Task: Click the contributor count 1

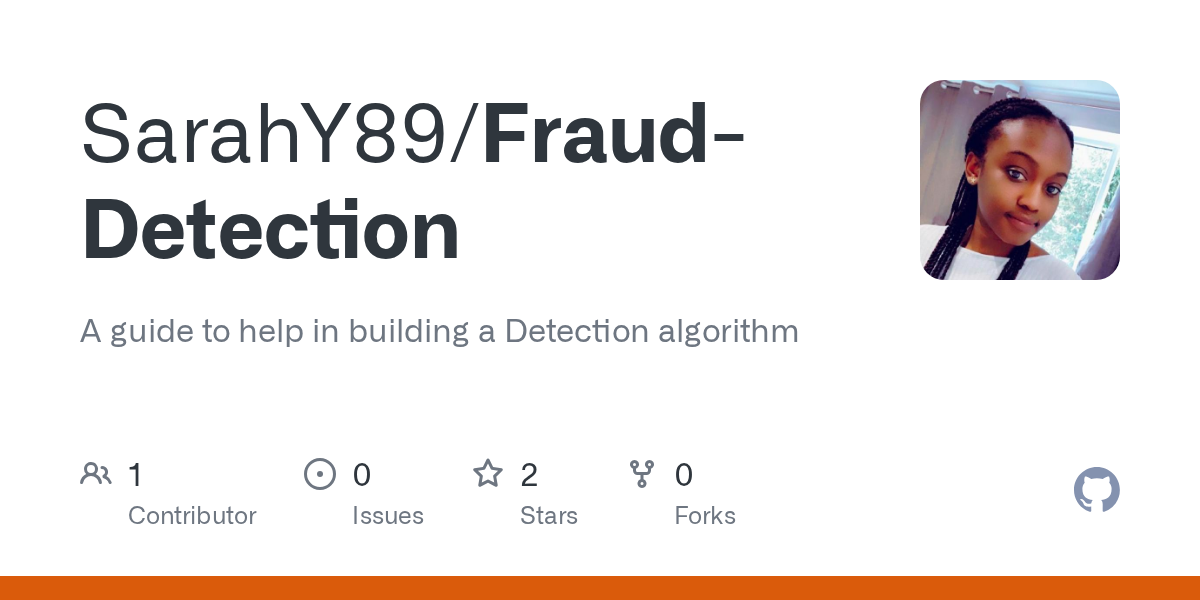Action: (135, 474)
